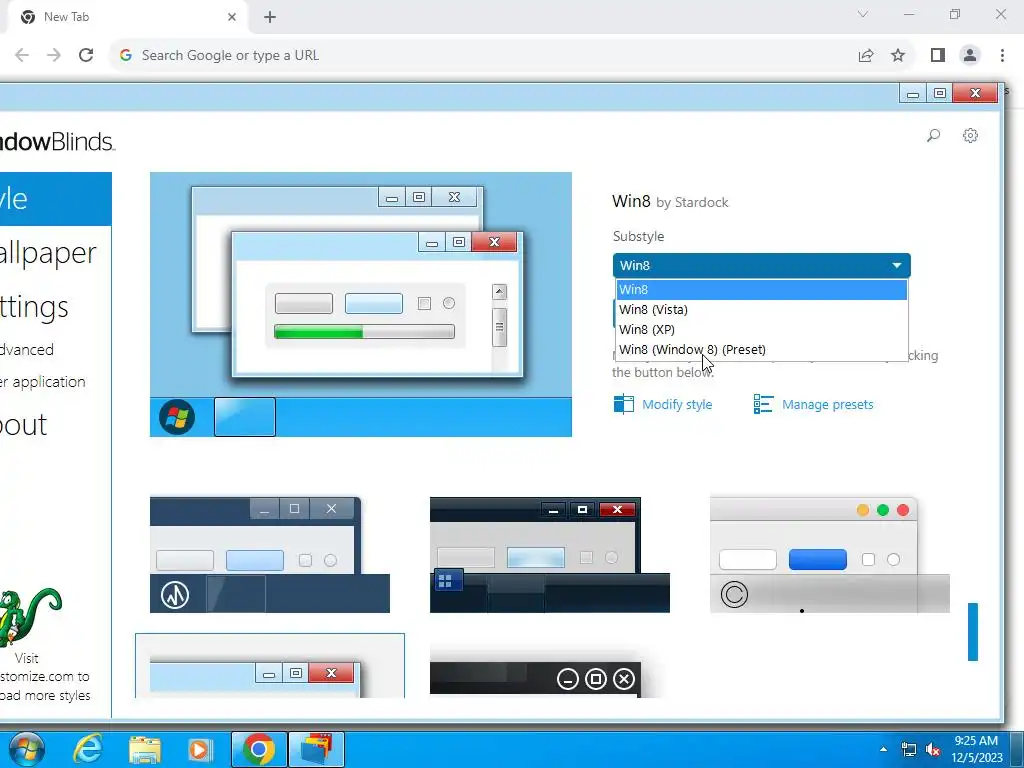Click Chrome's reload page icon
1024x768 pixels.
coord(86,55)
